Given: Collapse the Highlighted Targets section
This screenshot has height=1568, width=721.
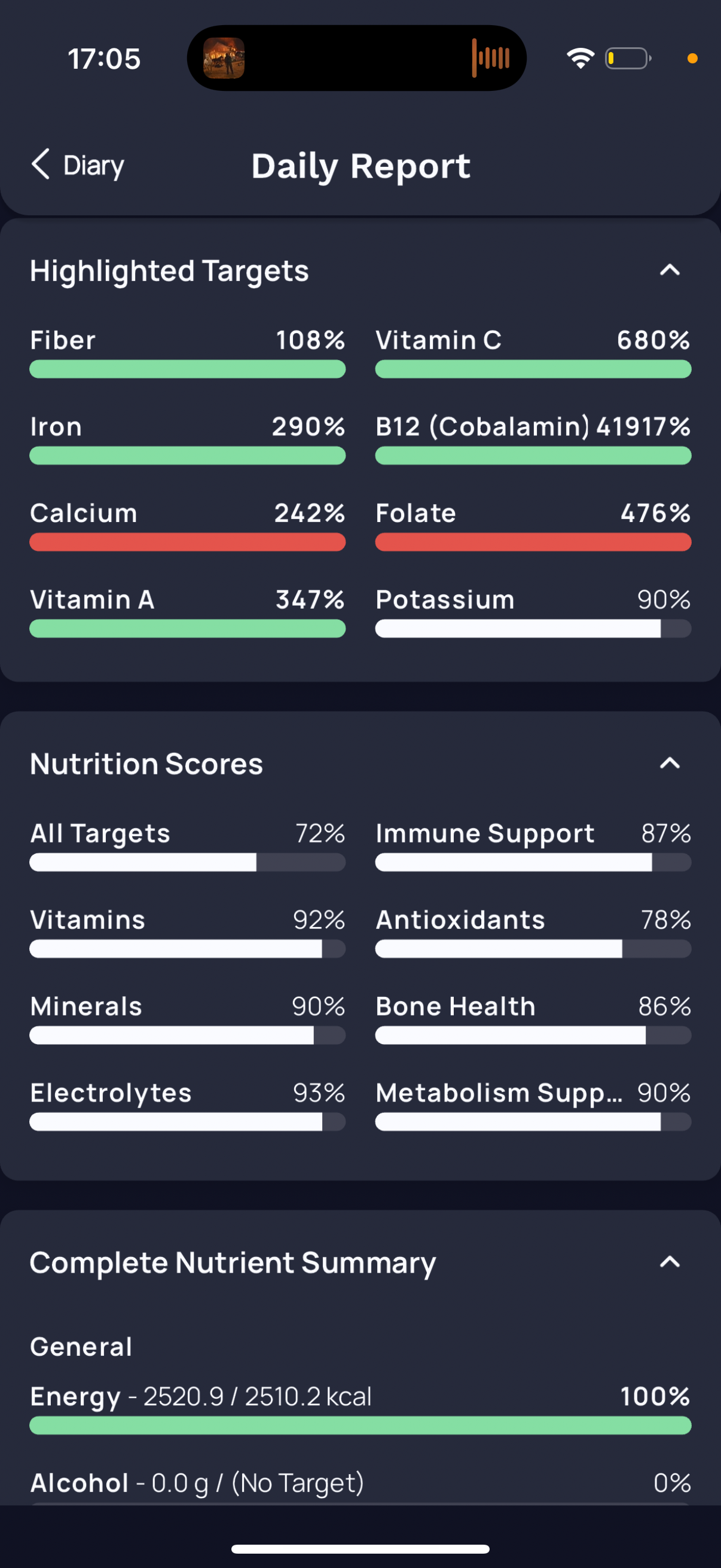Looking at the screenshot, I should (670, 270).
